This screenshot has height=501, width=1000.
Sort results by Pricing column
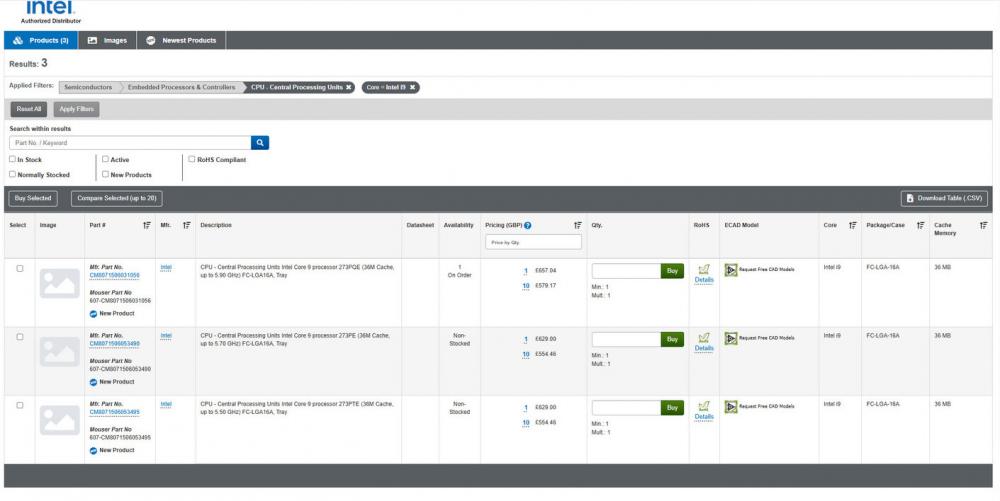[x=576, y=225]
